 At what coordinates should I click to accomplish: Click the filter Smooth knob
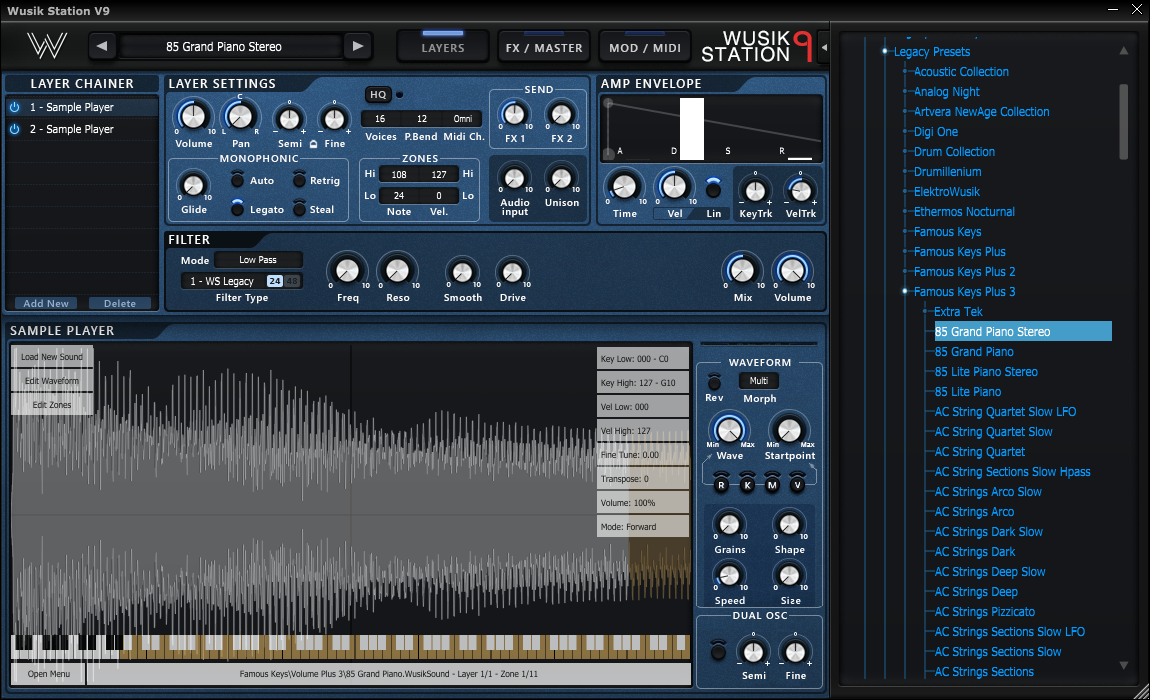[x=462, y=273]
